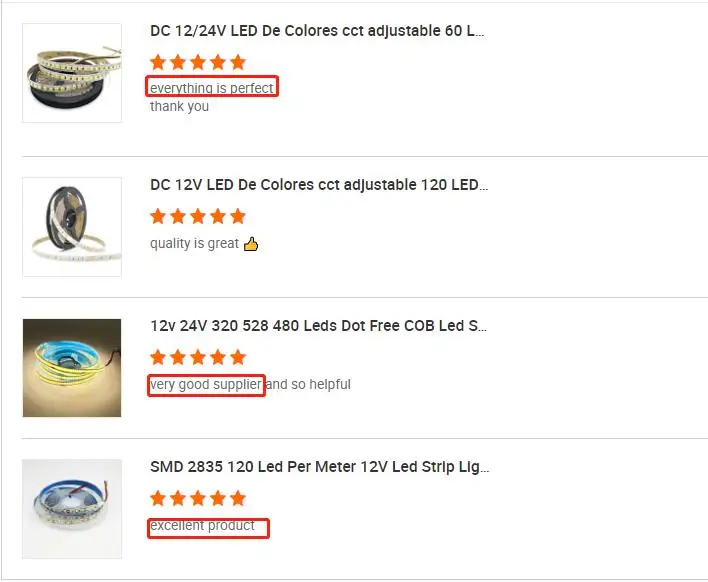Image resolution: width=708 pixels, height=582 pixels.
Task: Click the 'thank you' review line
Action: [x=179, y=107]
